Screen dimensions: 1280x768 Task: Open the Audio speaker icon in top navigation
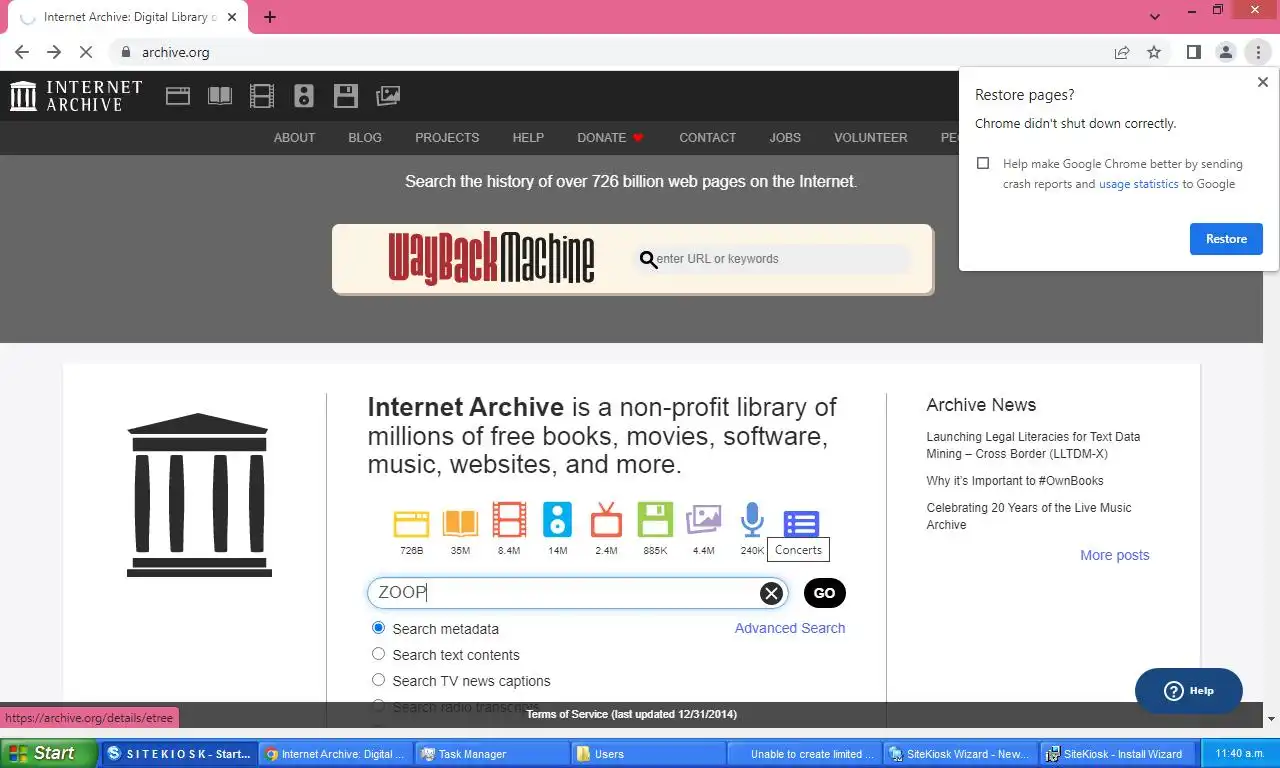304,96
